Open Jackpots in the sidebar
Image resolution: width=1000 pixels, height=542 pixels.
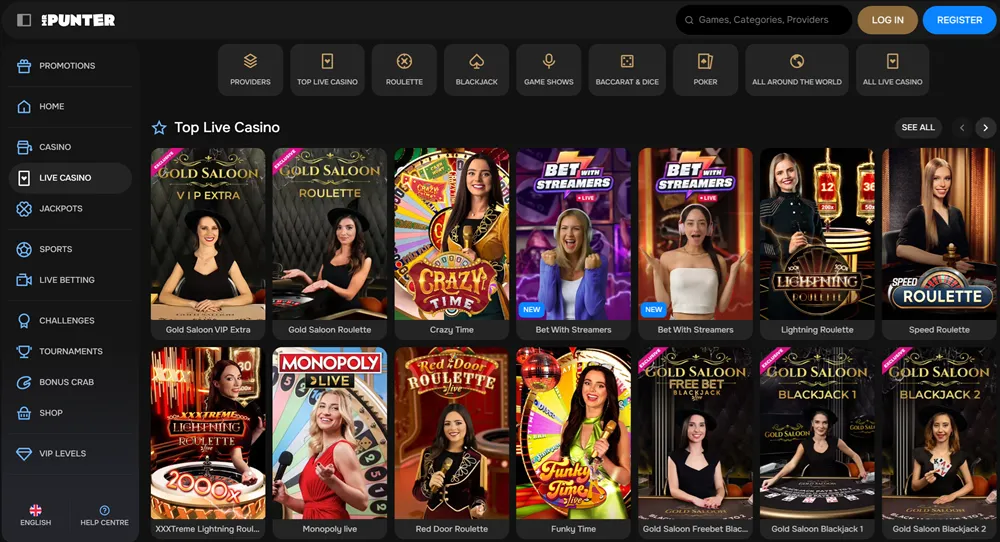coord(70,209)
